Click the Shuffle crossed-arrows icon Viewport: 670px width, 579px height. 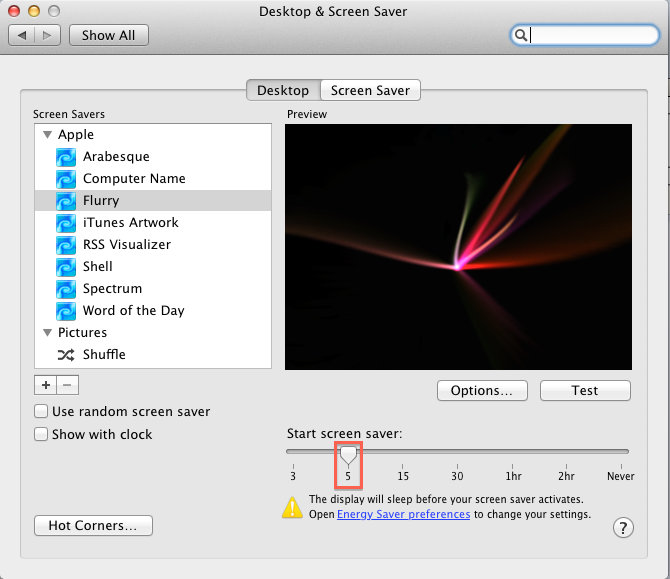pos(66,355)
